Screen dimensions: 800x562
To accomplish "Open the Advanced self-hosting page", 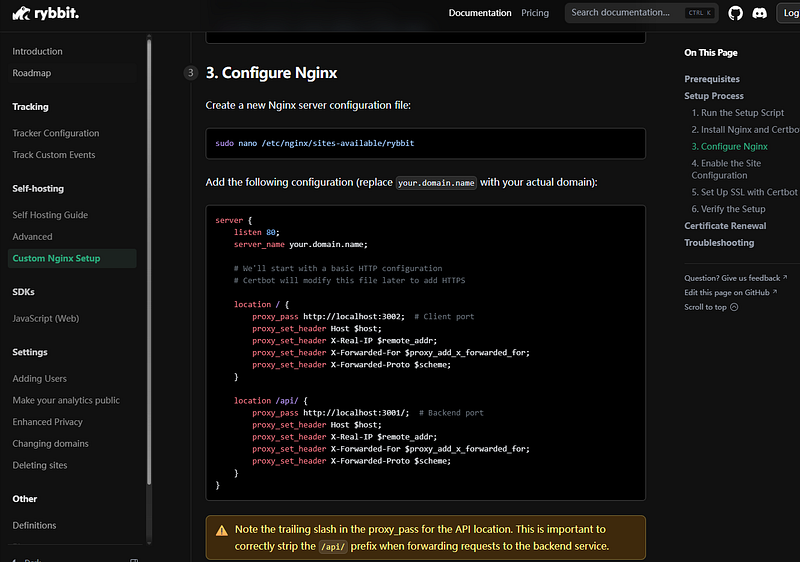I will [x=32, y=237].
